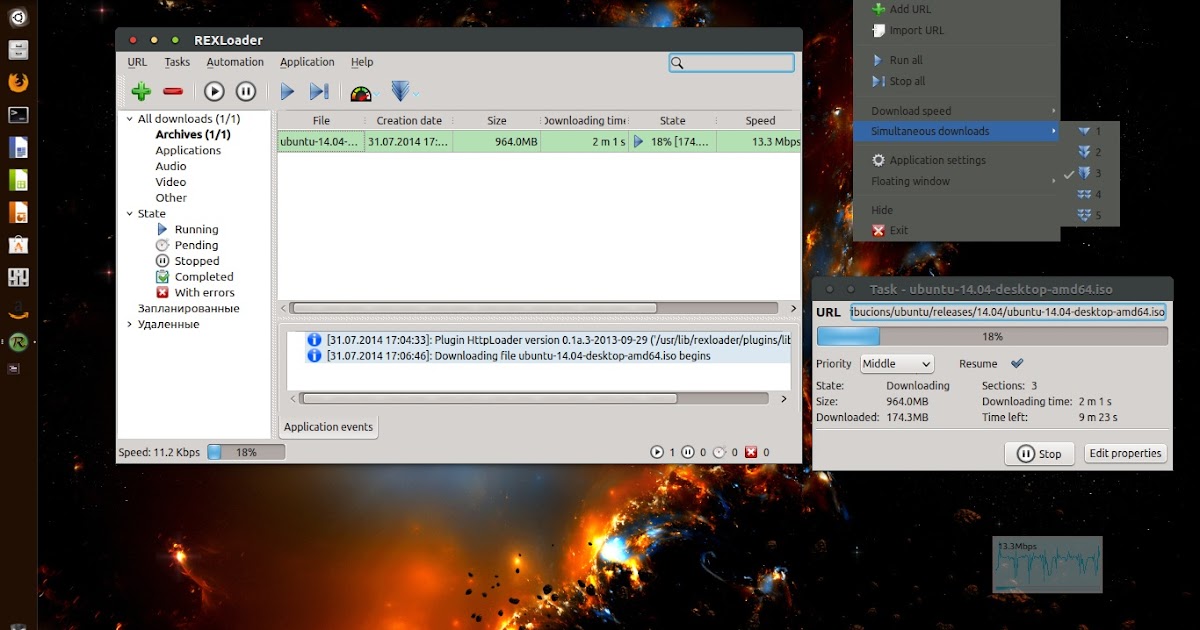Screen dimensions: 1200x630
Task: Click 18% progress bar in Task window
Action: tap(992, 336)
